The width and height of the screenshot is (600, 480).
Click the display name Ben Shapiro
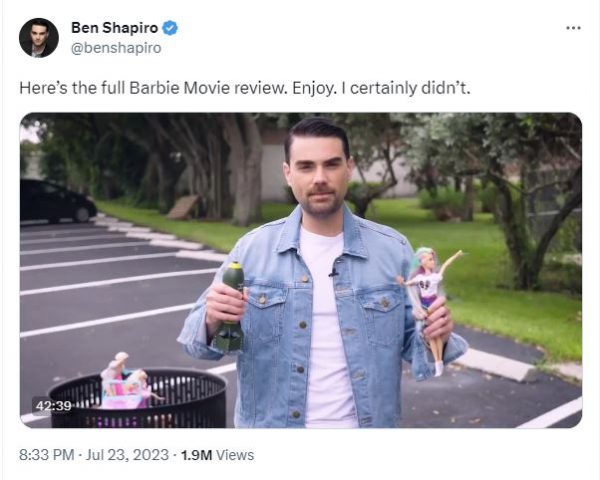pos(114,28)
